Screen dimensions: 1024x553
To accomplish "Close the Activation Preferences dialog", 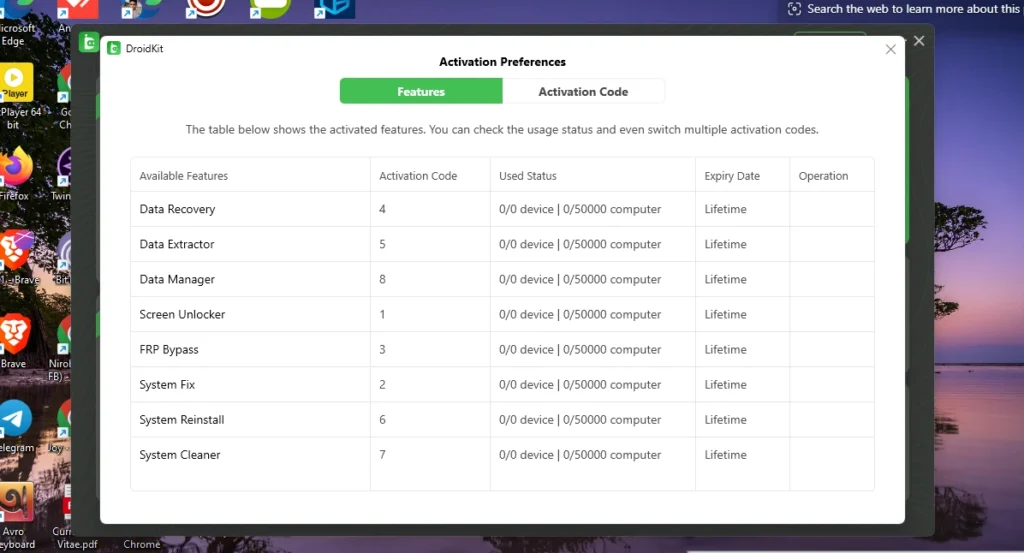I will pyautogui.click(x=890, y=50).
